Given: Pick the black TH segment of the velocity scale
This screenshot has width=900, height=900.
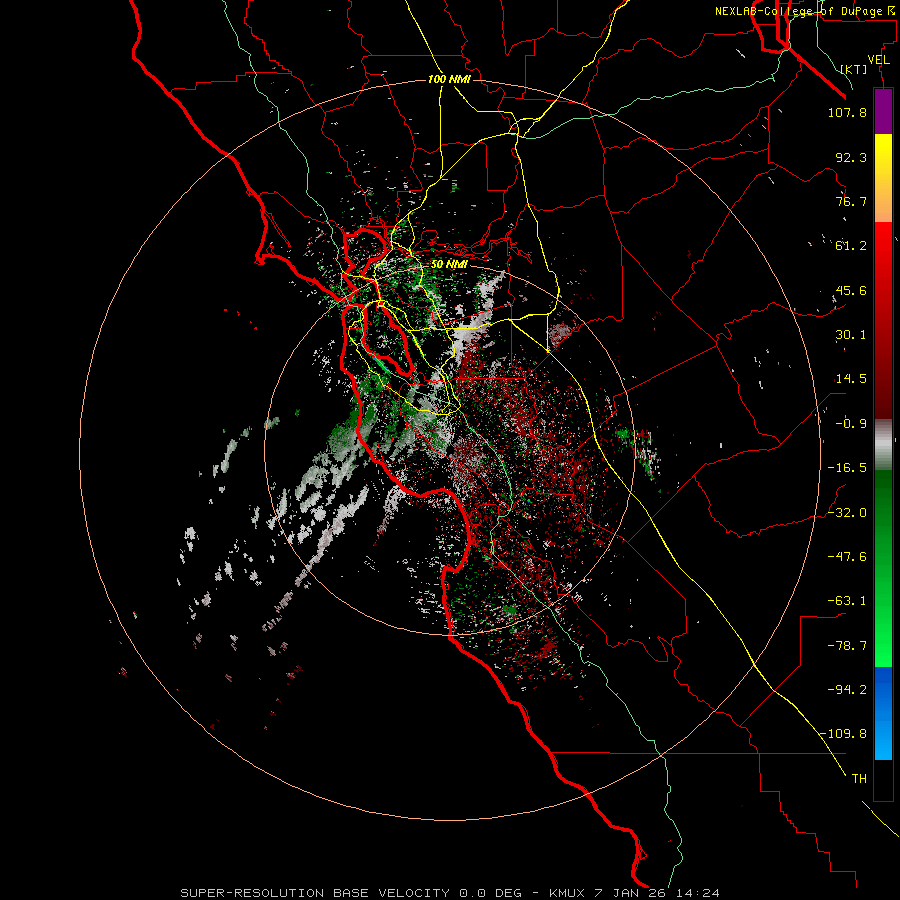Looking at the screenshot, I should pyautogui.click(x=883, y=779).
